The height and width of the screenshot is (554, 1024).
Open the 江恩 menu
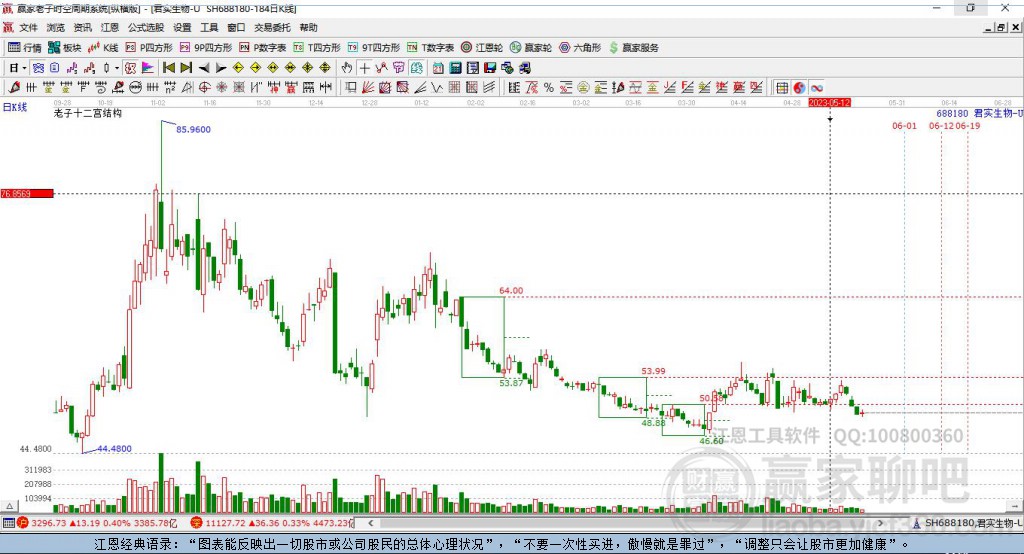110,27
